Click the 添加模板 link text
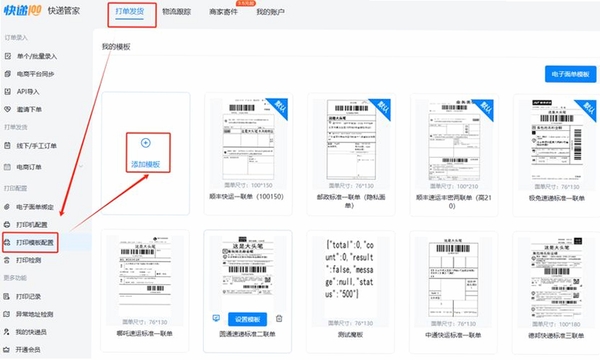This screenshot has width=600, height=360. click(145, 164)
